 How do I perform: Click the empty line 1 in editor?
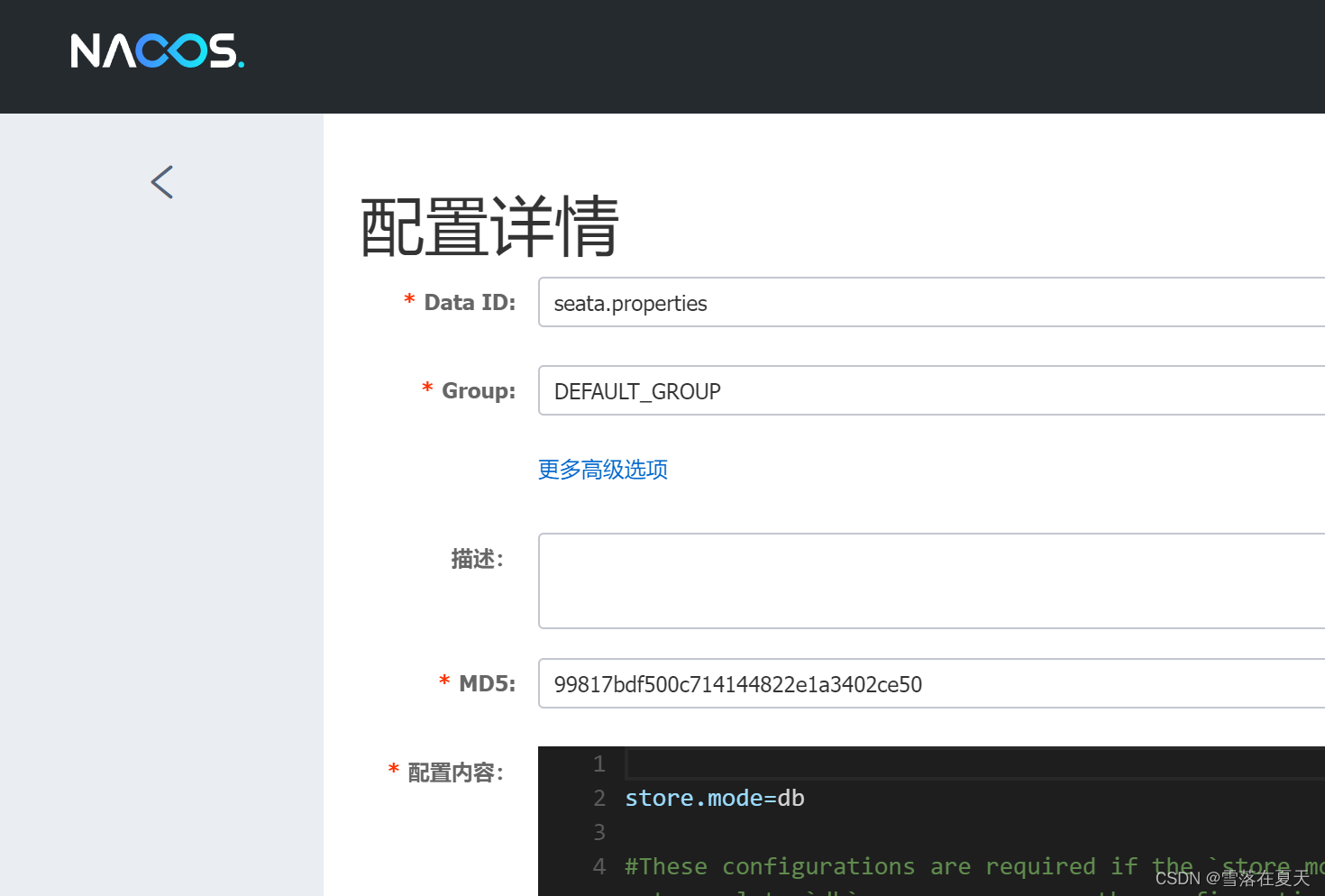click(x=975, y=764)
